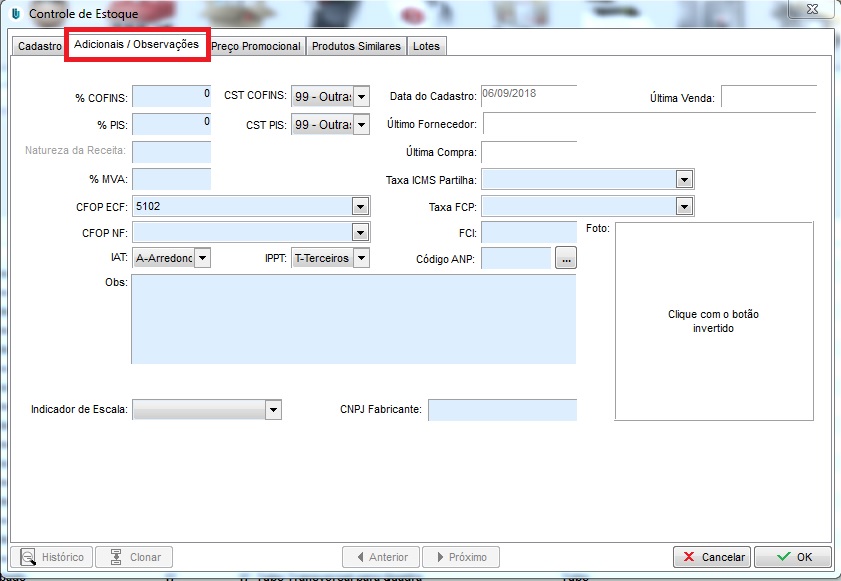The image size is (841, 581).
Task: Expand the CST COFINS dropdown
Action: point(361,97)
